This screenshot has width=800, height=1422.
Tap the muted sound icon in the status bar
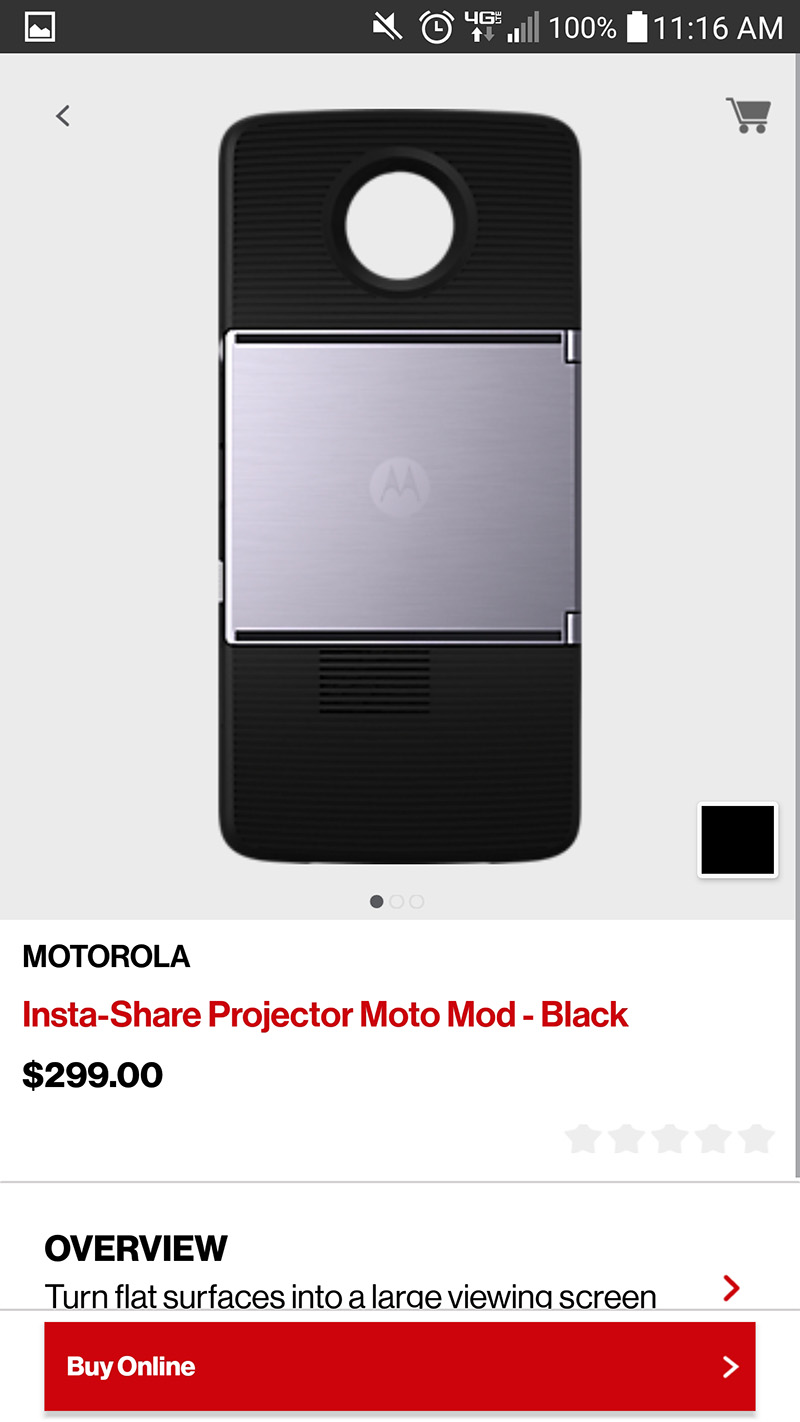click(385, 26)
